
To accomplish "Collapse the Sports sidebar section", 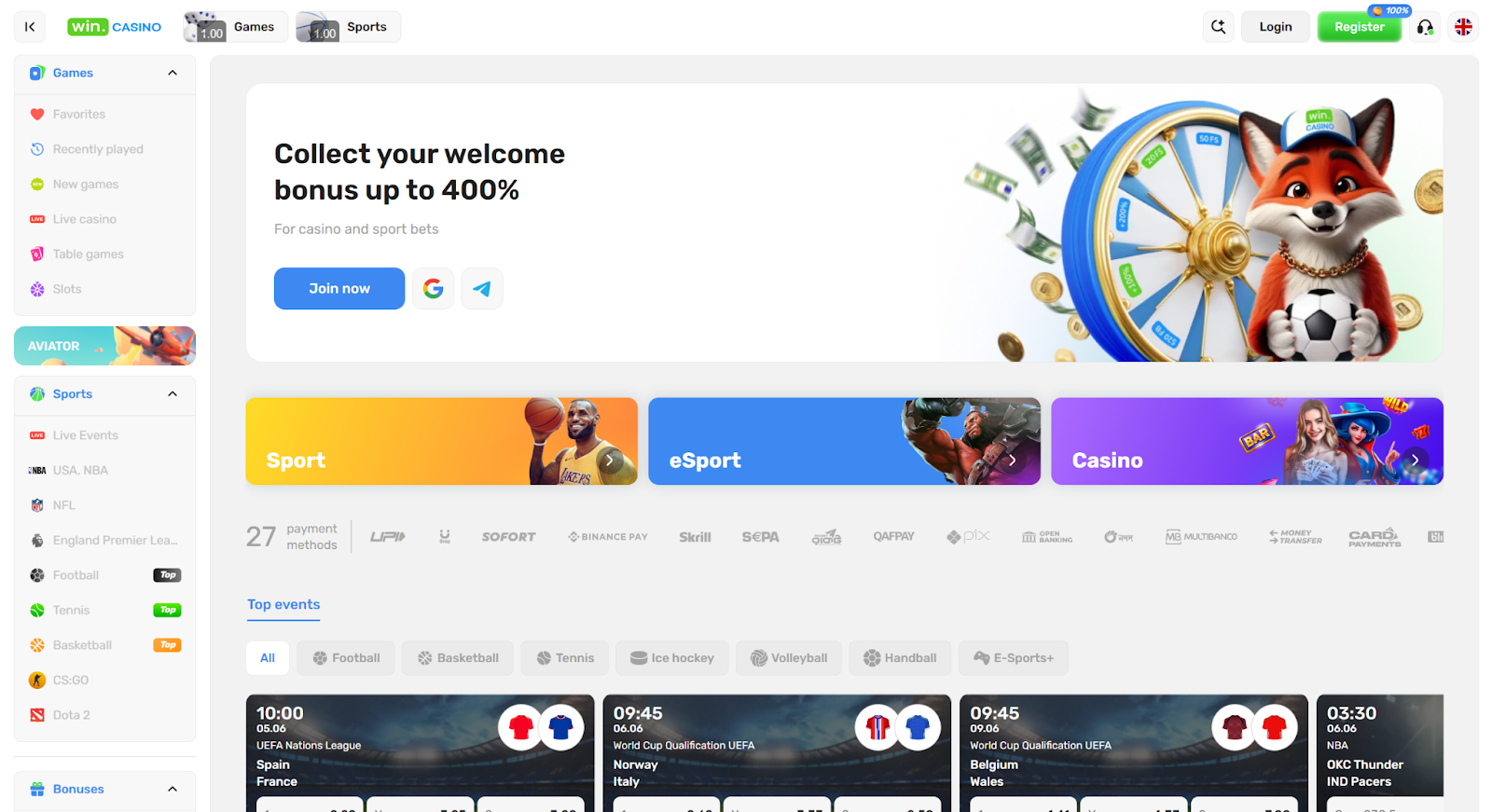I will (x=173, y=394).
